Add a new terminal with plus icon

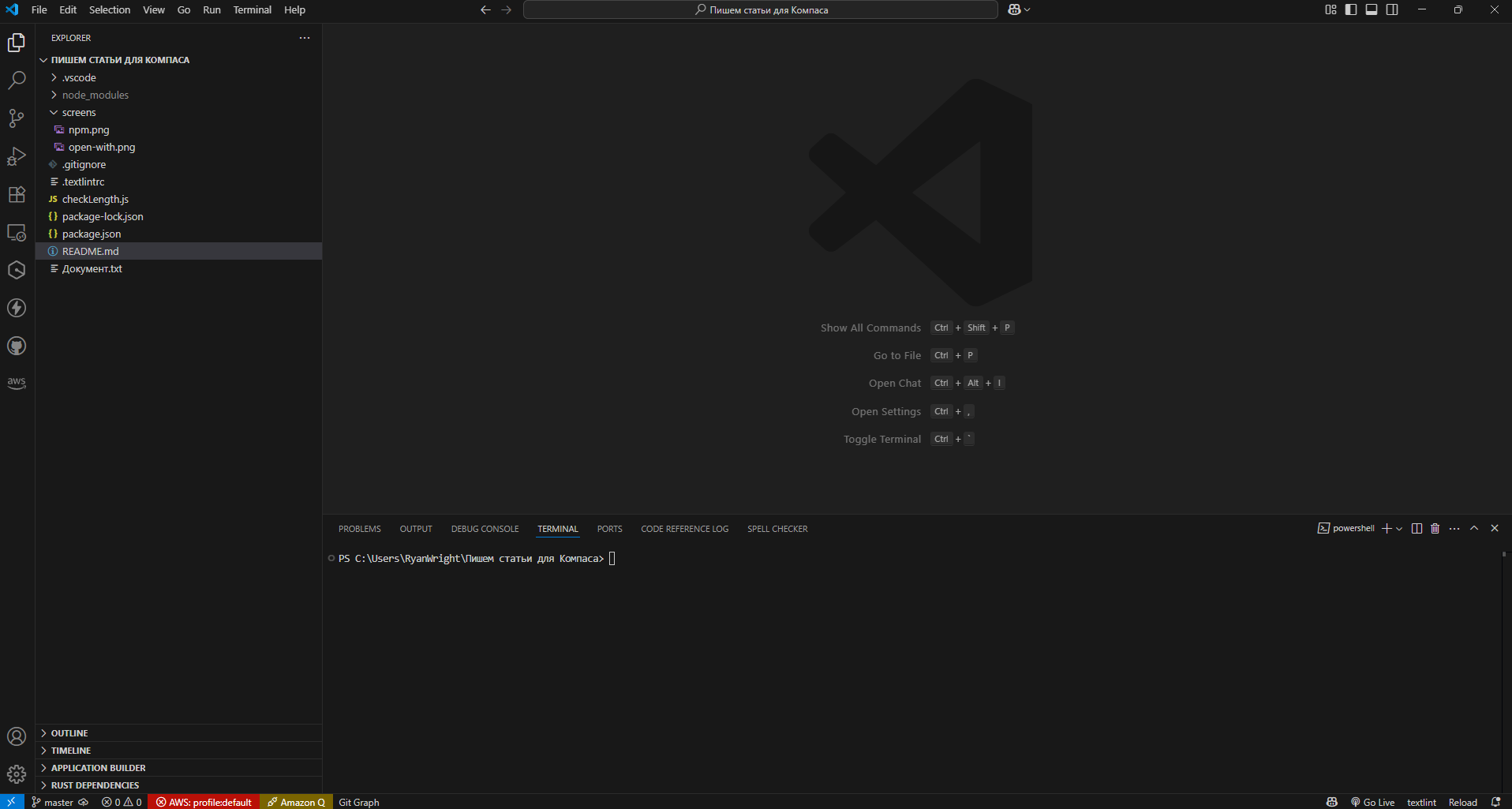(x=1387, y=529)
